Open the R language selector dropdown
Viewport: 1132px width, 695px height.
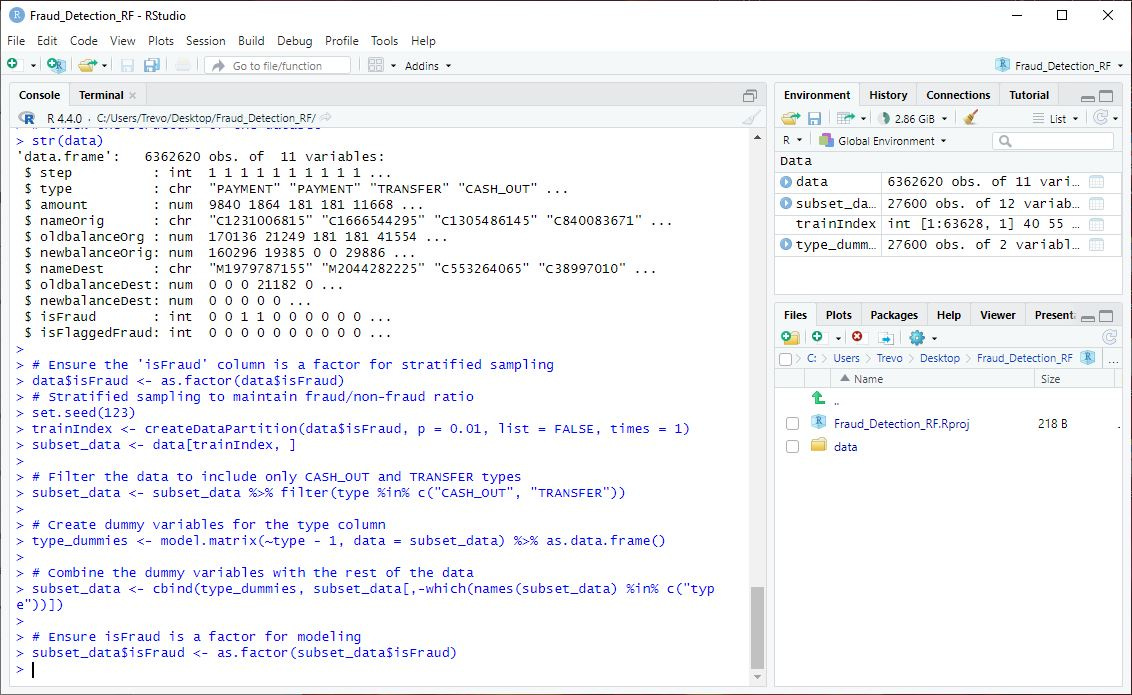792,140
